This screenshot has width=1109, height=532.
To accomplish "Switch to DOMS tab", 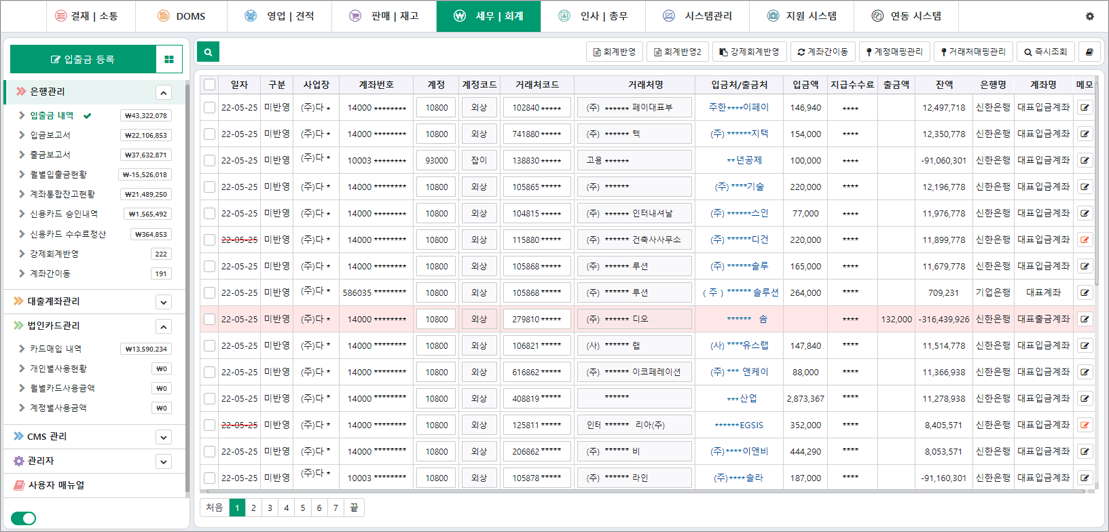I will [x=182, y=16].
